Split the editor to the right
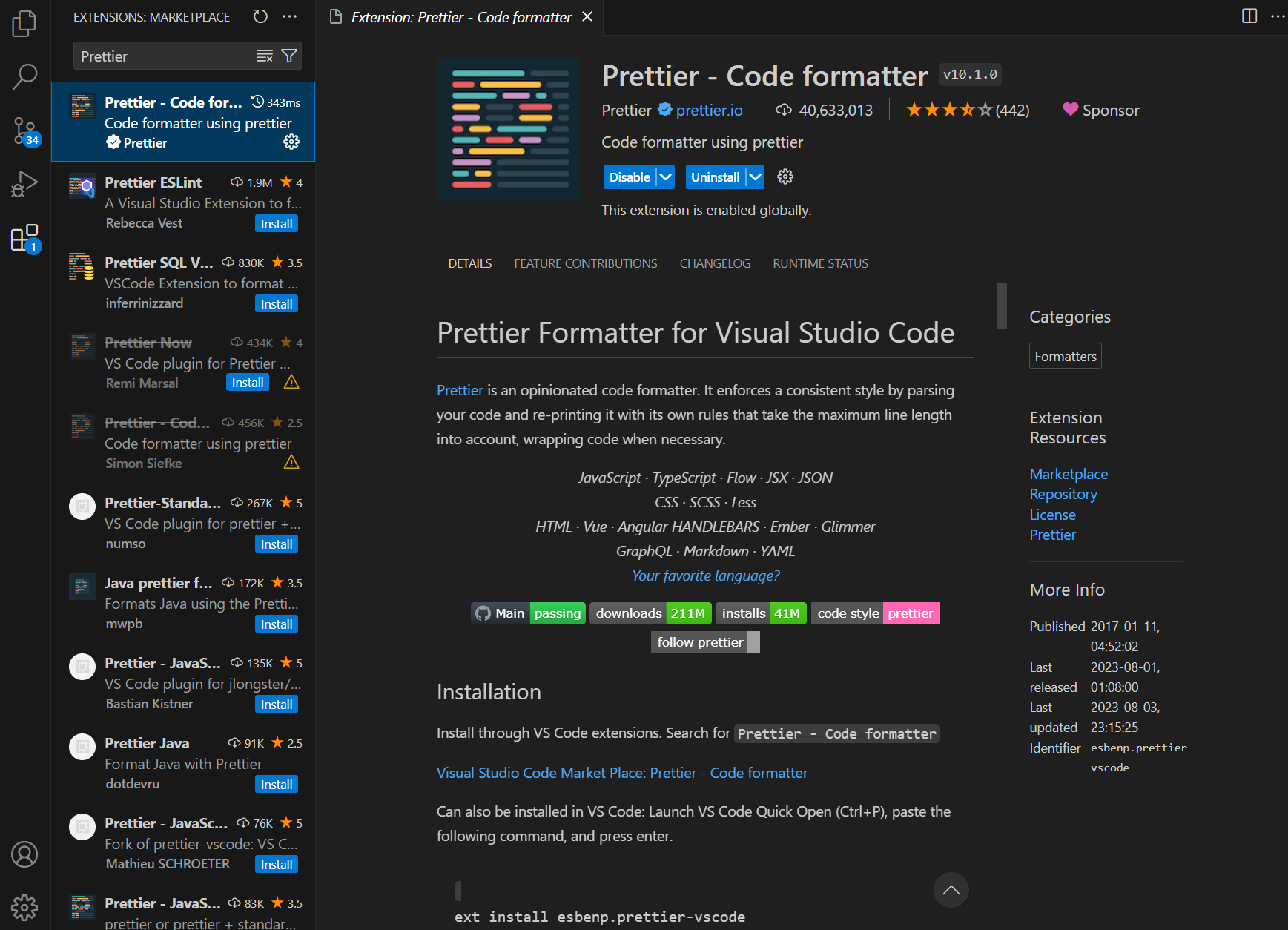 coord(1249,16)
